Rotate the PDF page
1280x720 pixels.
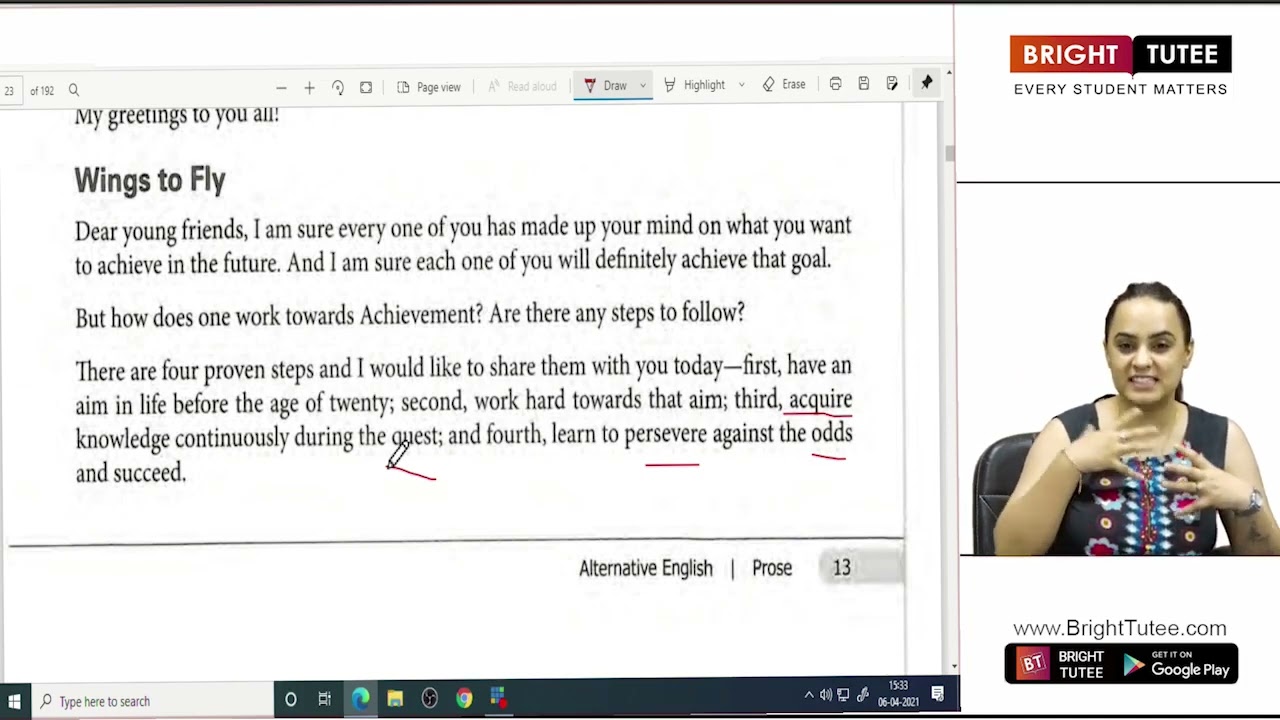pos(338,88)
